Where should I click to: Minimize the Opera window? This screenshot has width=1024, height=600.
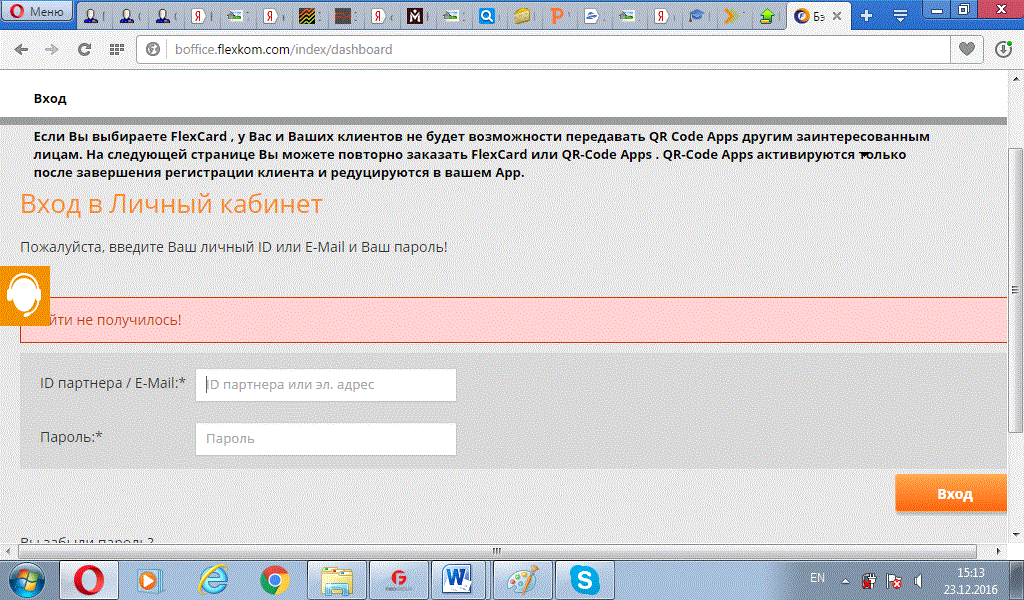(937, 10)
